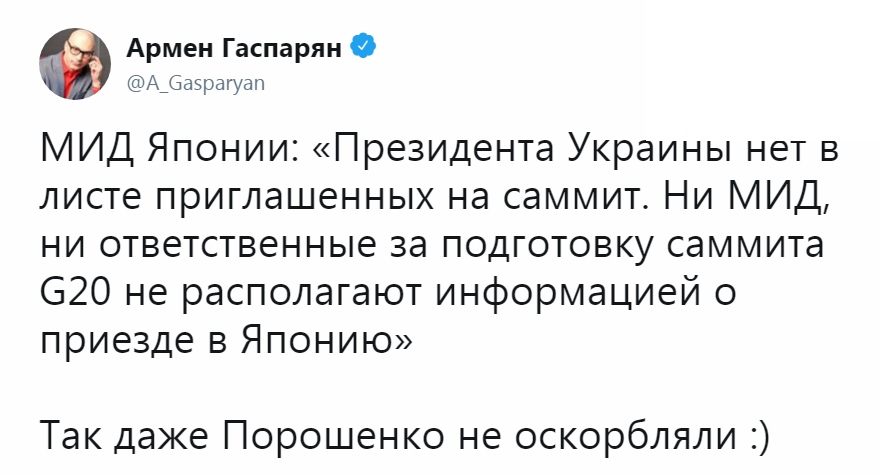Click the blue verified badge icon
Screen dimensions: 880x475
tap(366, 47)
